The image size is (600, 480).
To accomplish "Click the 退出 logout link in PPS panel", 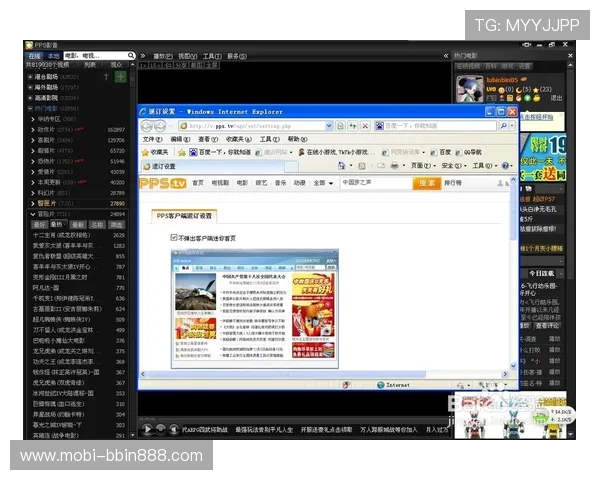I will 556,98.
